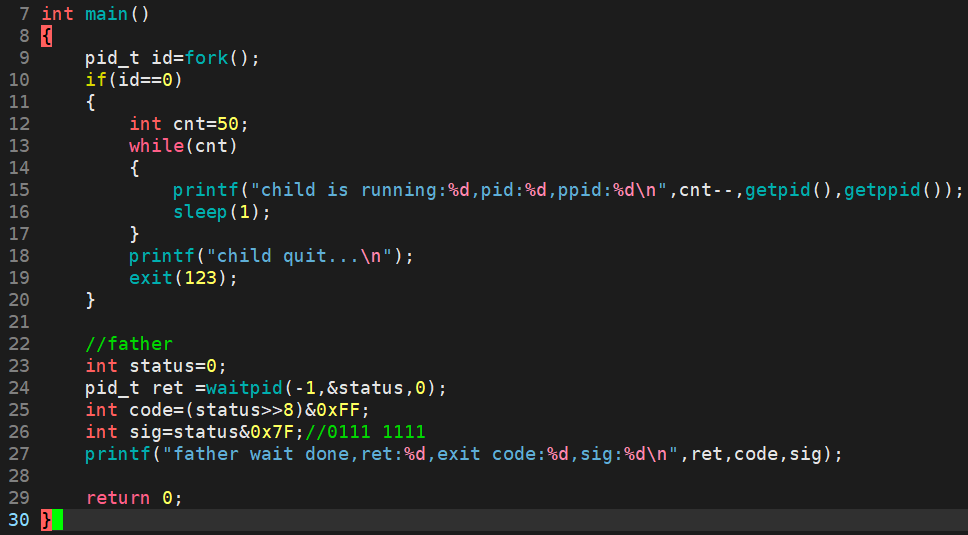Click the green cursor block on line 30
The height and width of the screenshot is (535, 968).
click(57, 520)
